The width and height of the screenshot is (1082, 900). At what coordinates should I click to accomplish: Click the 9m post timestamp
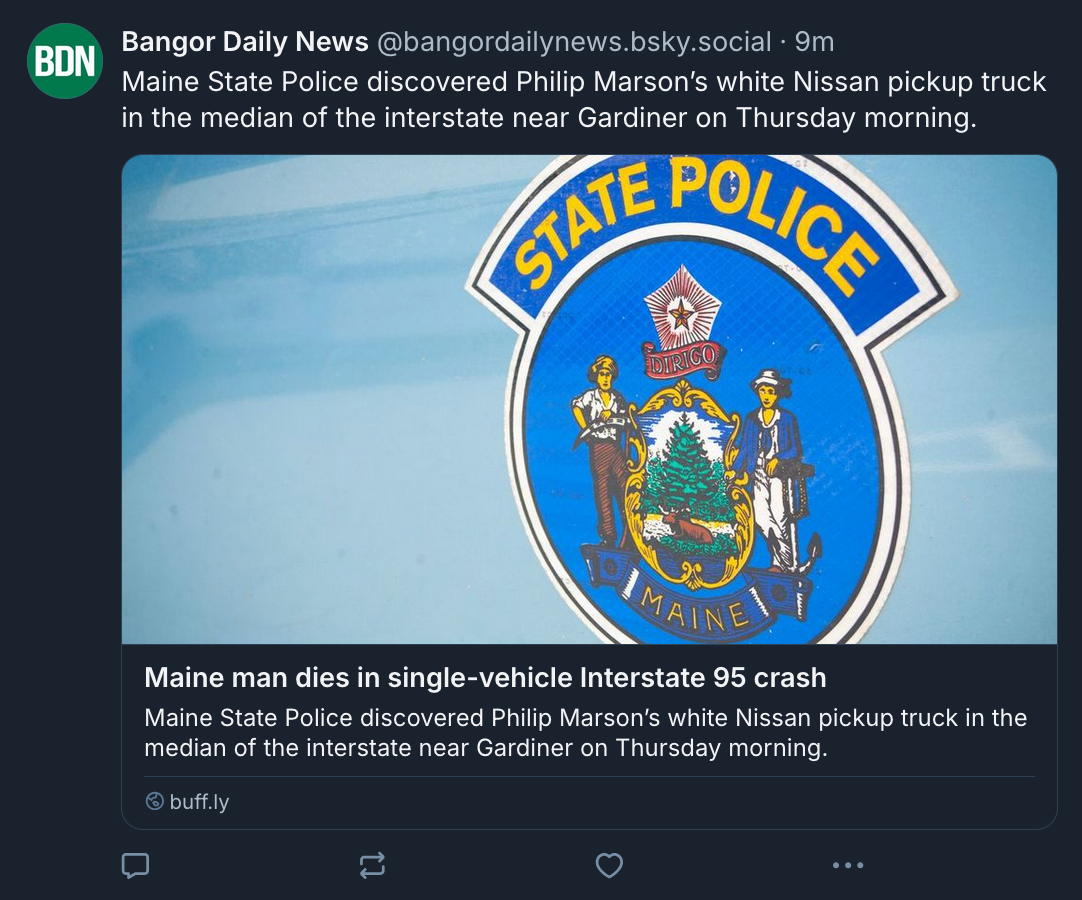[814, 42]
